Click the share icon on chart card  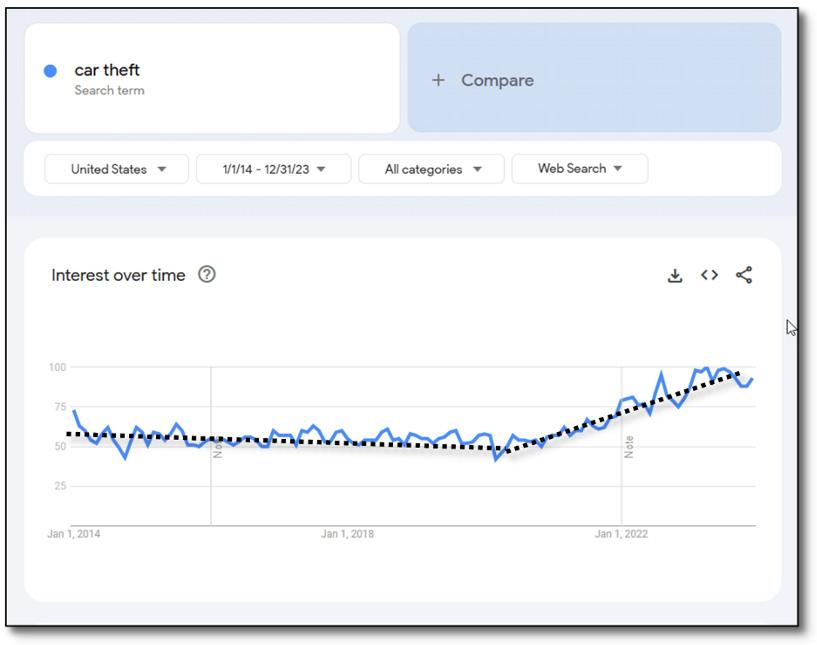coord(744,275)
